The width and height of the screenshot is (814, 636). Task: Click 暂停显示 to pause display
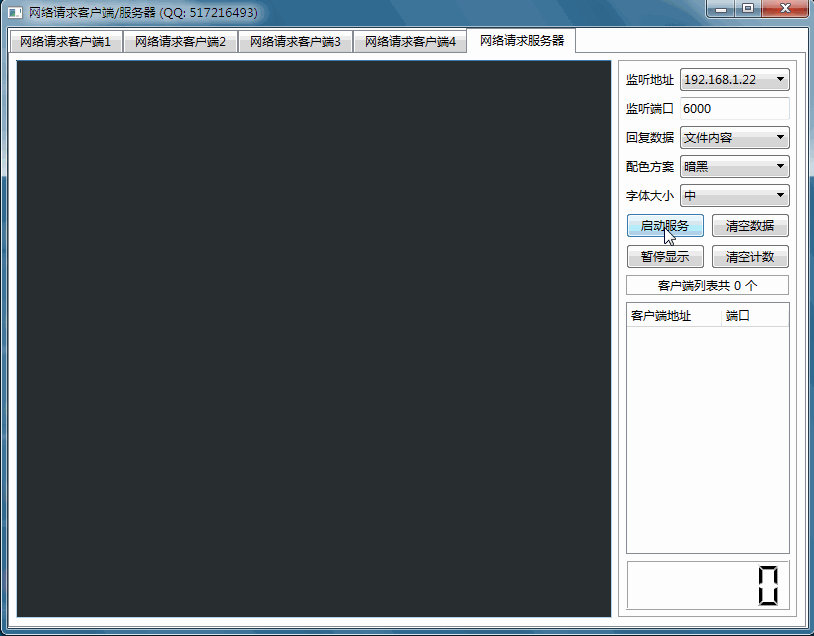coord(664,256)
